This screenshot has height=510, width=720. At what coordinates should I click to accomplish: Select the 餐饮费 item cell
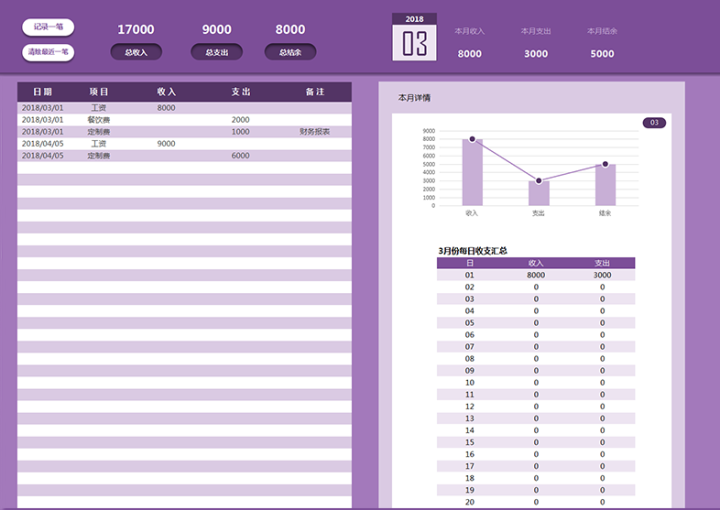coord(99,119)
